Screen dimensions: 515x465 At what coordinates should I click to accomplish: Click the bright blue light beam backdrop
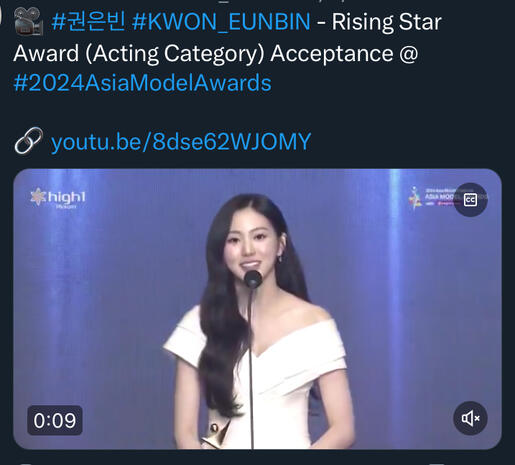(395, 300)
